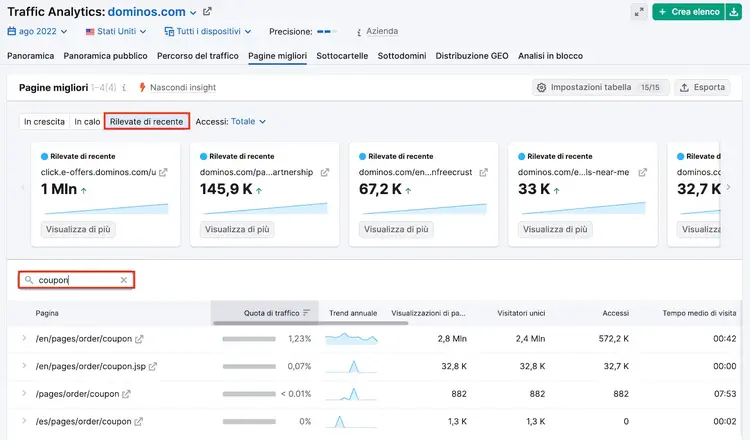The image size is (750, 440).
Task: Click the horizontal table scrollbar
Action: pos(310,323)
